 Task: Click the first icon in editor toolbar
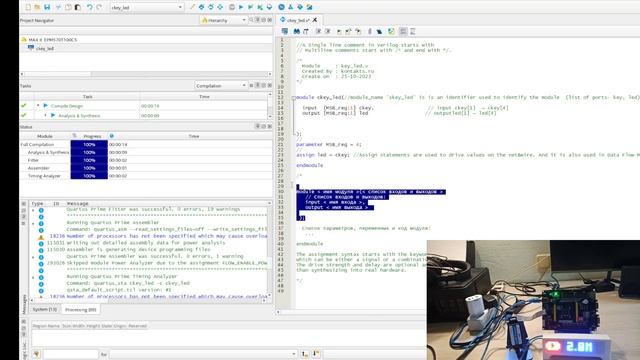click(285, 31)
